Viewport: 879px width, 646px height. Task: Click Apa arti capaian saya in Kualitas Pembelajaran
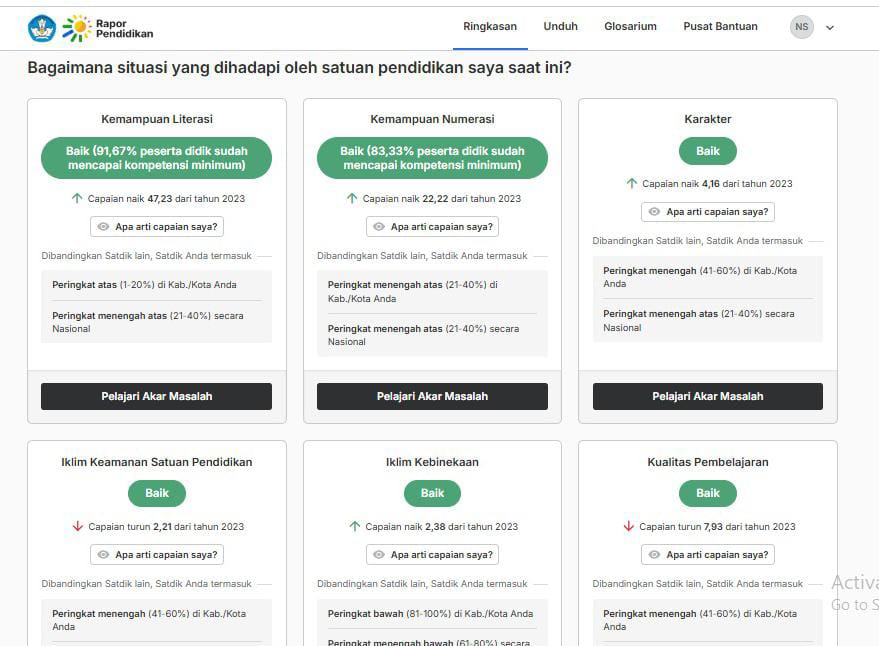tap(708, 555)
